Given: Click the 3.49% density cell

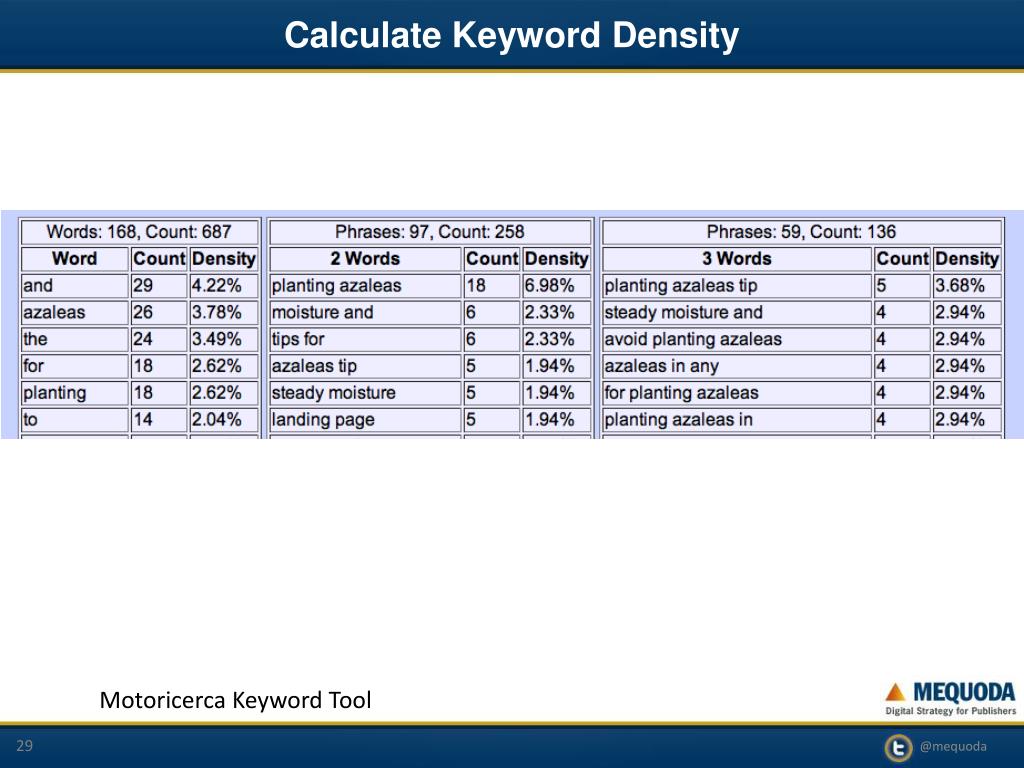Looking at the screenshot, I should point(224,339).
